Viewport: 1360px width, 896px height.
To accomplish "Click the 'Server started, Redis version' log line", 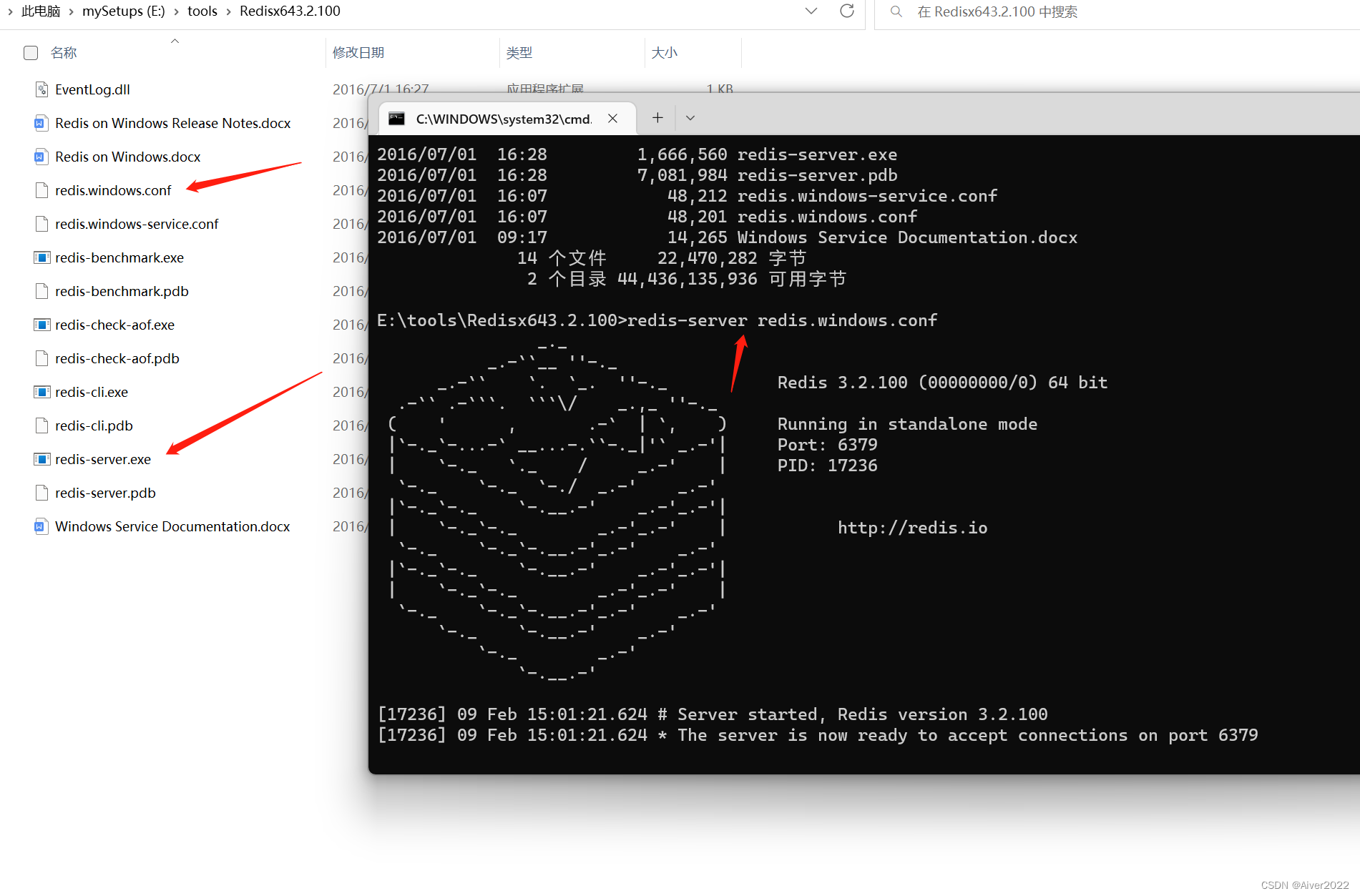I will pyautogui.click(x=713, y=714).
